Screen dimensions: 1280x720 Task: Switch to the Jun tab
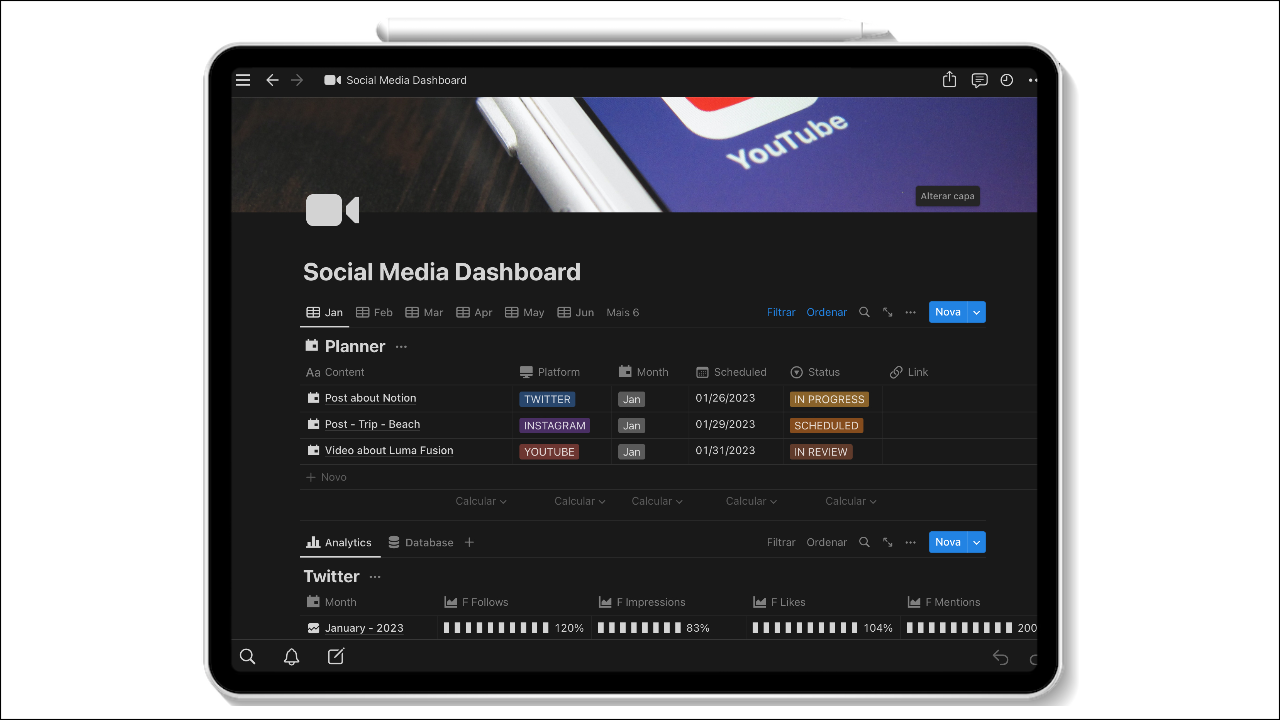point(576,312)
